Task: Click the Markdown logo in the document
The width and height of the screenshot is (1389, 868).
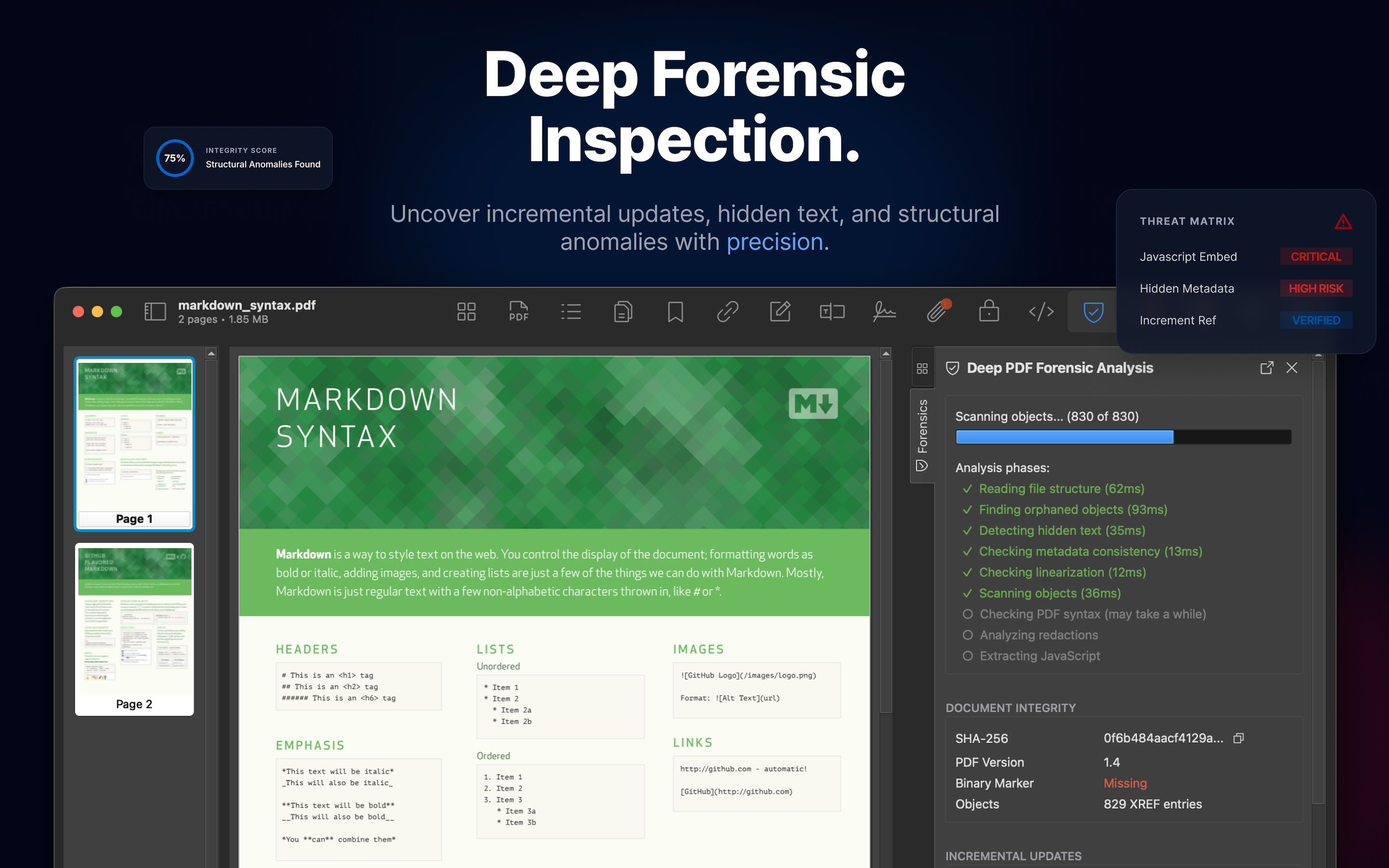Action: (x=813, y=404)
